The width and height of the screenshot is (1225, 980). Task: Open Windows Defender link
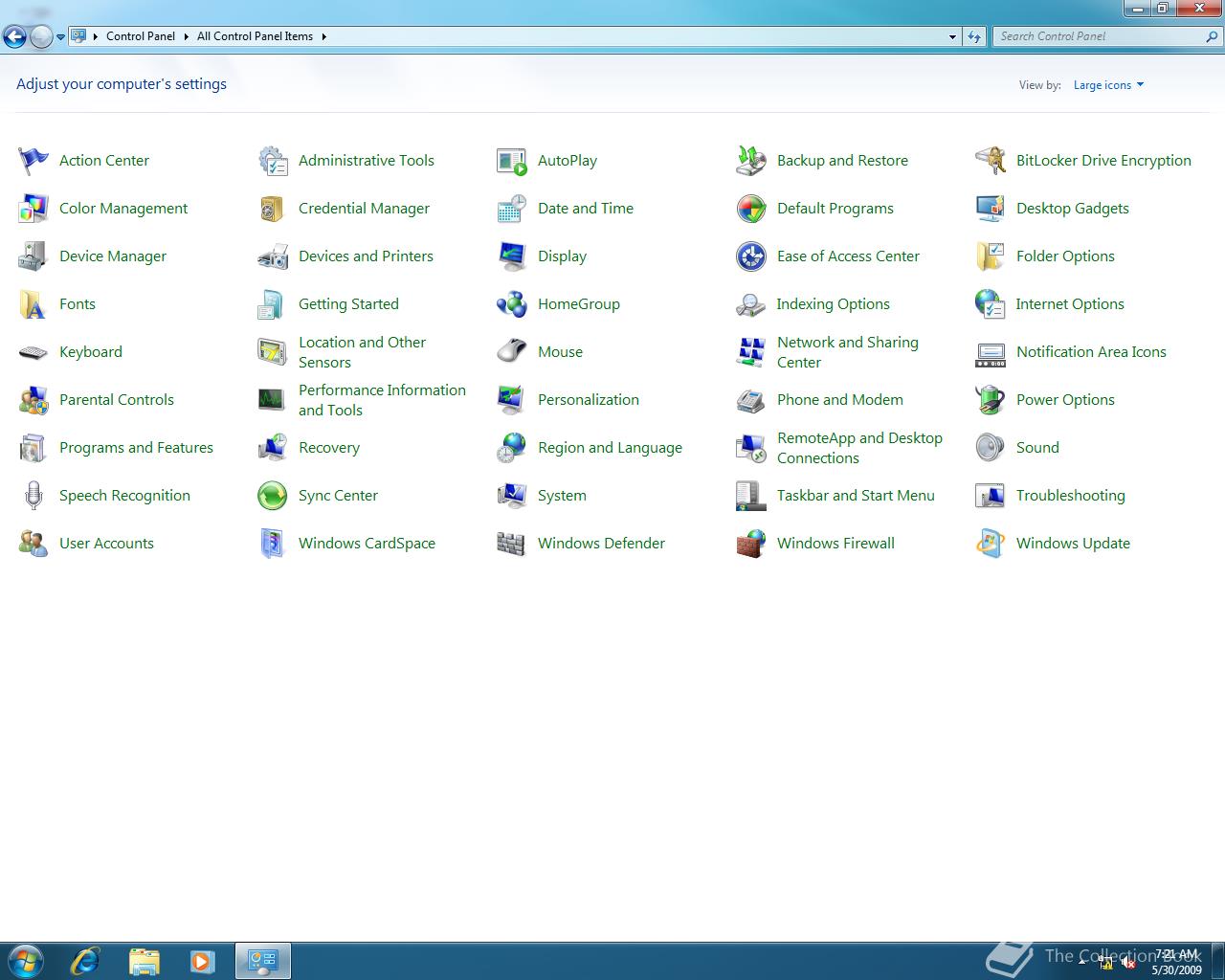pyautogui.click(x=601, y=544)
